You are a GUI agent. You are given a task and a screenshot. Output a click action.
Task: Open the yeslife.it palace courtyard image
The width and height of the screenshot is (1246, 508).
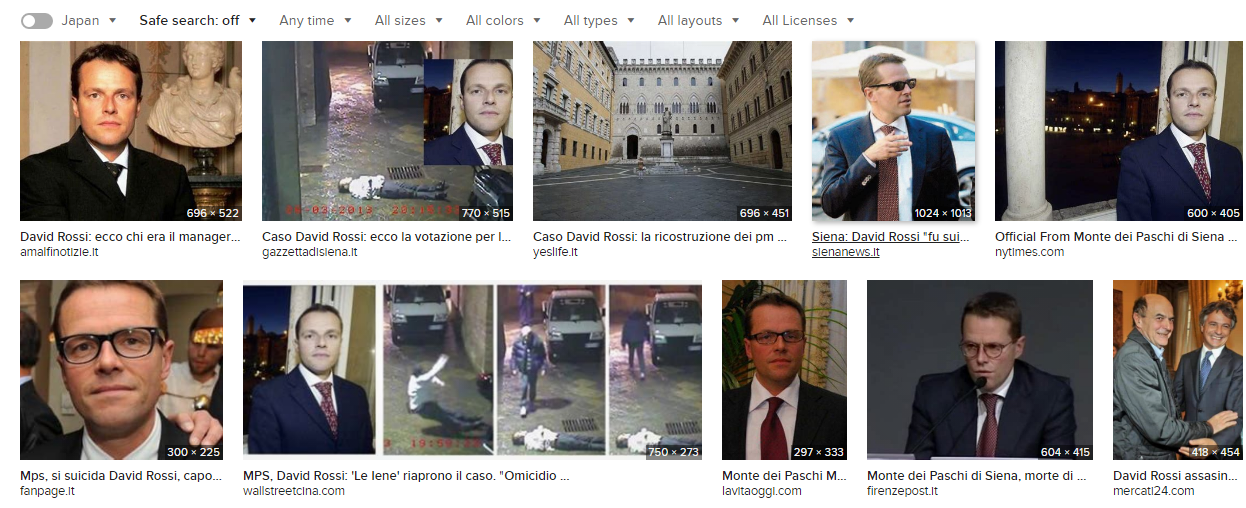click(x=662, y=131)
